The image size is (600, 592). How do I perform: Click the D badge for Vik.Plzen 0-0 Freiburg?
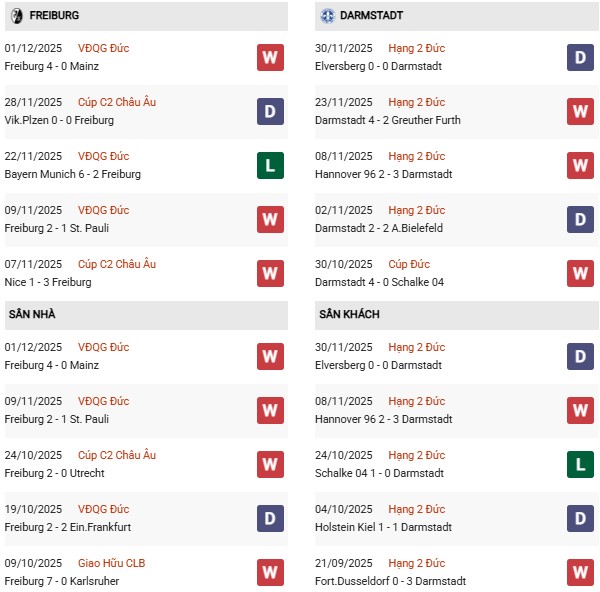pos(269,111)
